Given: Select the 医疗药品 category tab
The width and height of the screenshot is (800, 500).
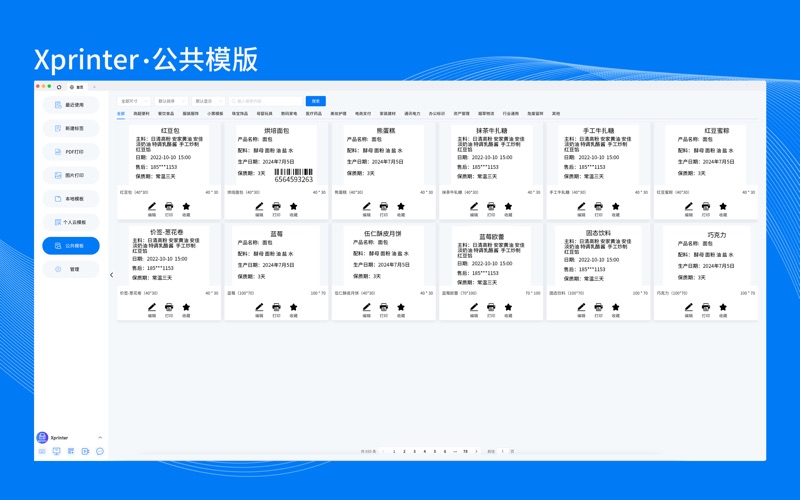Looking at the screenshot, I should (314, 114).
